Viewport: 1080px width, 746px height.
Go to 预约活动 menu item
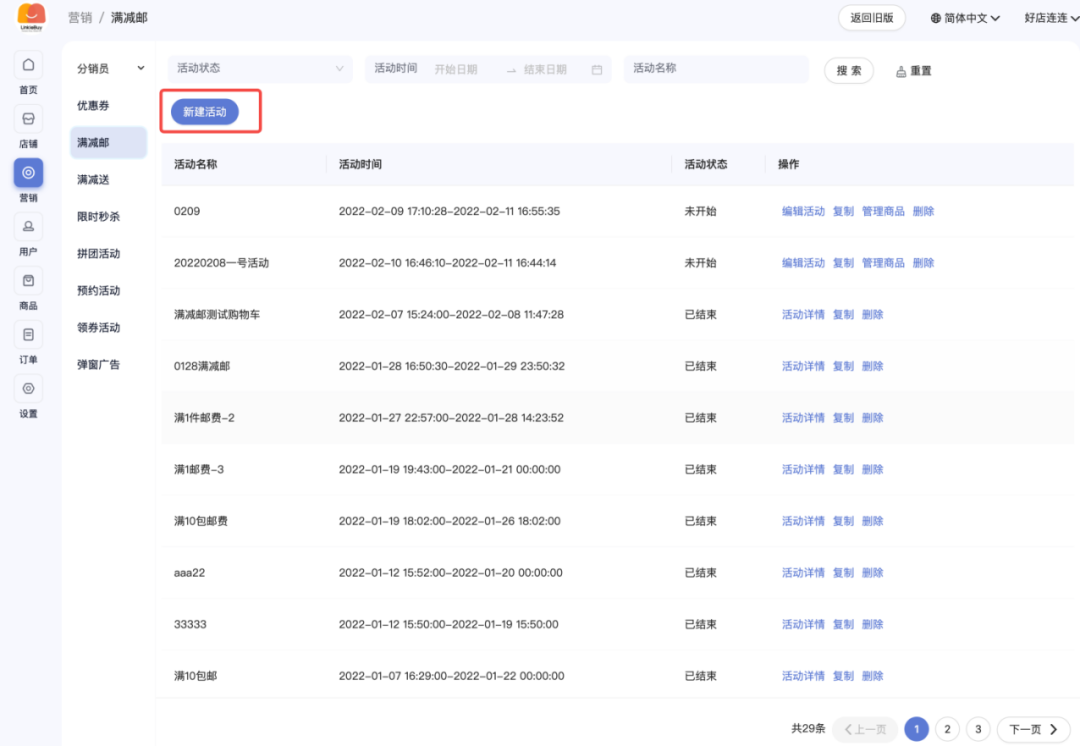point(98,291)
